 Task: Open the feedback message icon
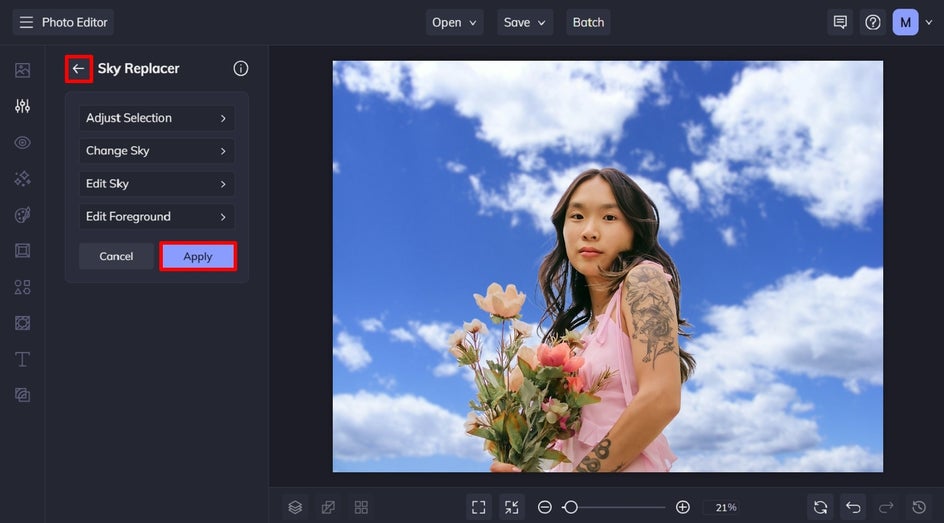[x=840, y=22]
